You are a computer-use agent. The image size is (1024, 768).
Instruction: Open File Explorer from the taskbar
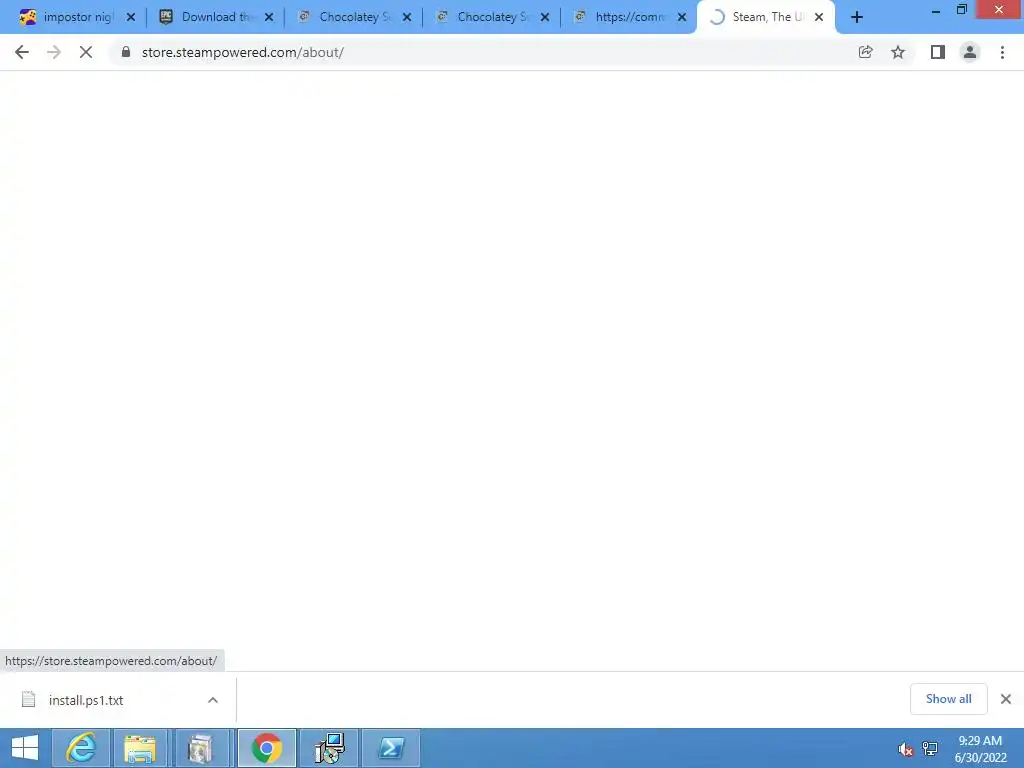[140, 748]
